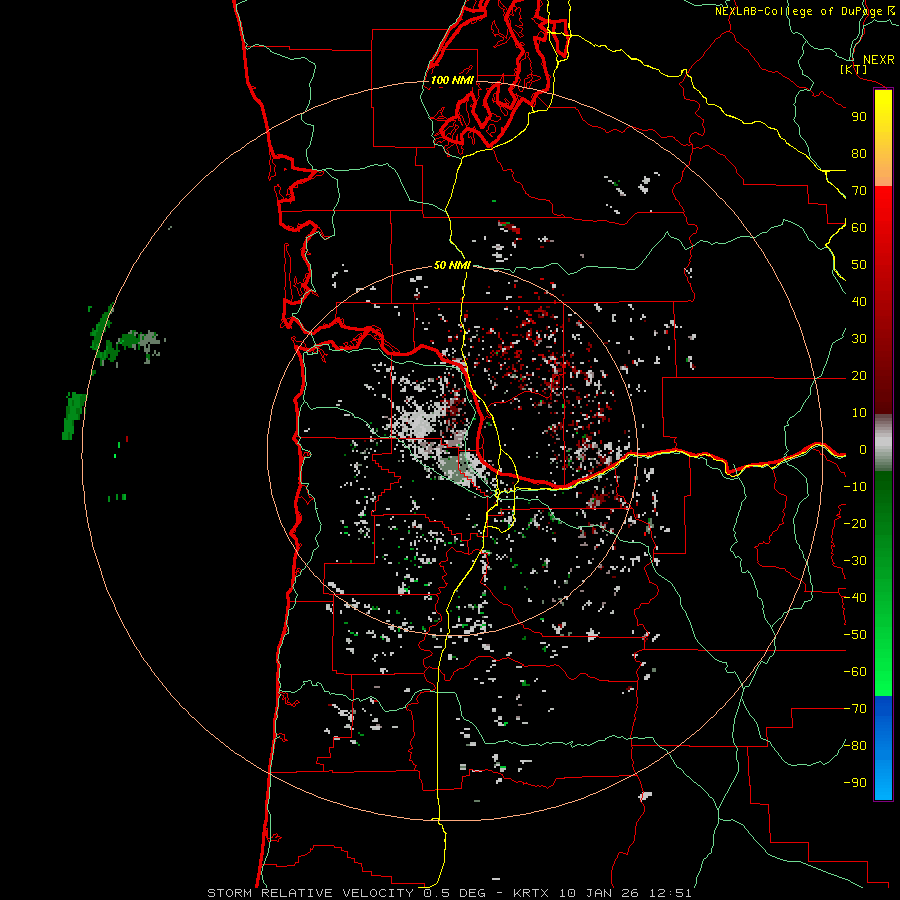Select the -80 value on velocity scale

[x=855, y=746]
